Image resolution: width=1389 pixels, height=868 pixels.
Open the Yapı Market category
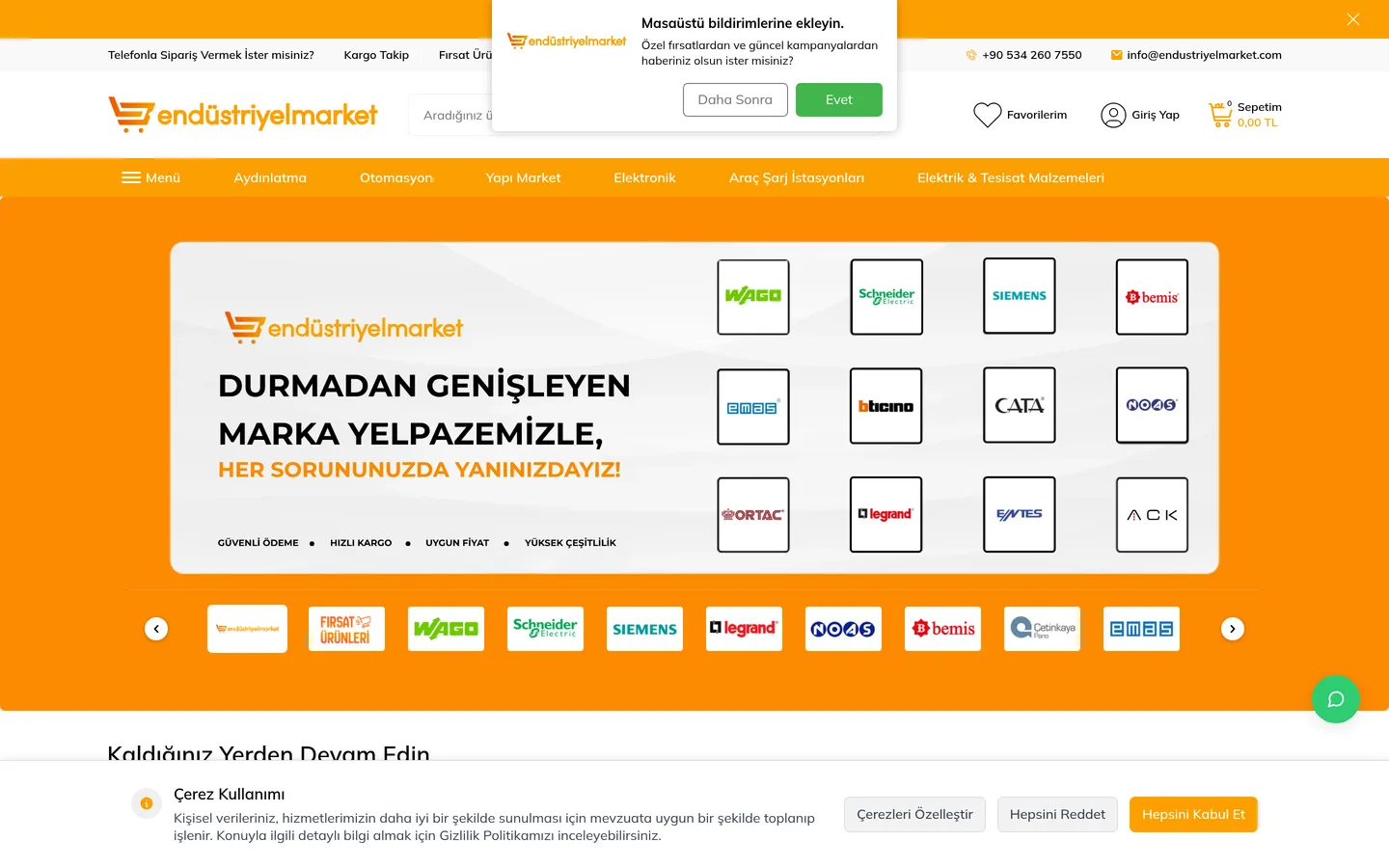coord(523,177)
